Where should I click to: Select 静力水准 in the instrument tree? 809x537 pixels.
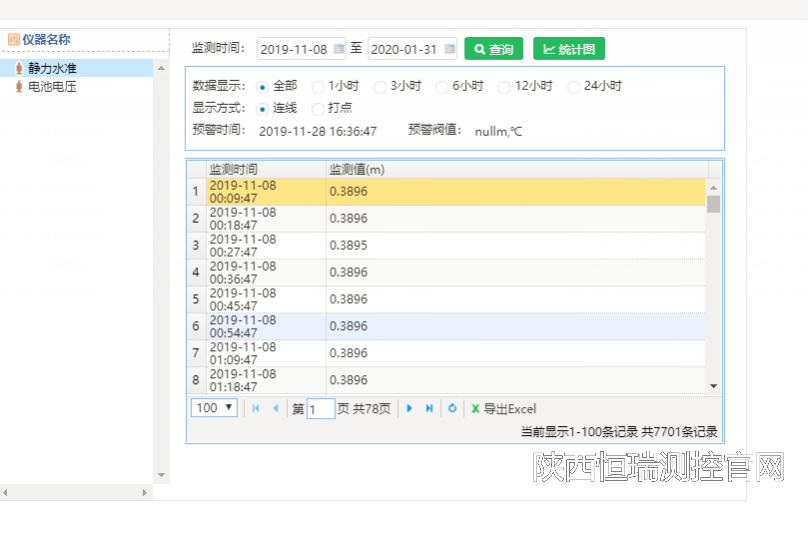click(x=52, y=68)
